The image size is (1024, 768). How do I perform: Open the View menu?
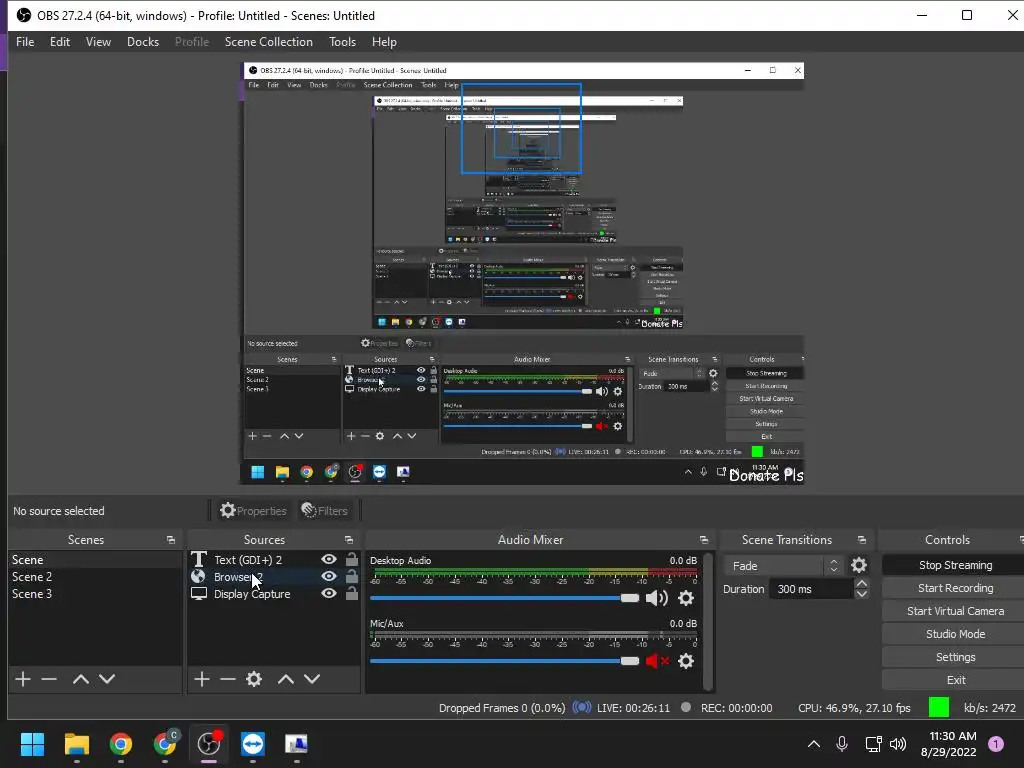[99, 42]
